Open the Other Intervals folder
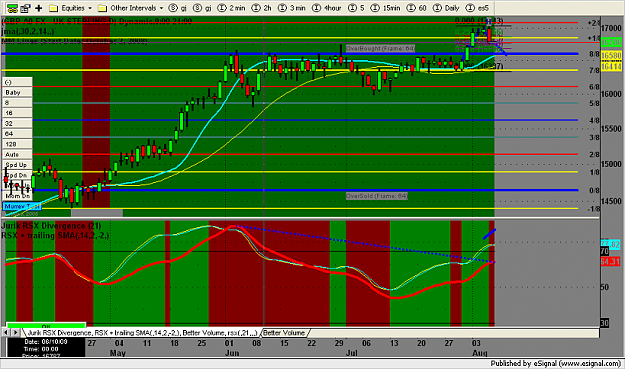 tap(128, 8)
